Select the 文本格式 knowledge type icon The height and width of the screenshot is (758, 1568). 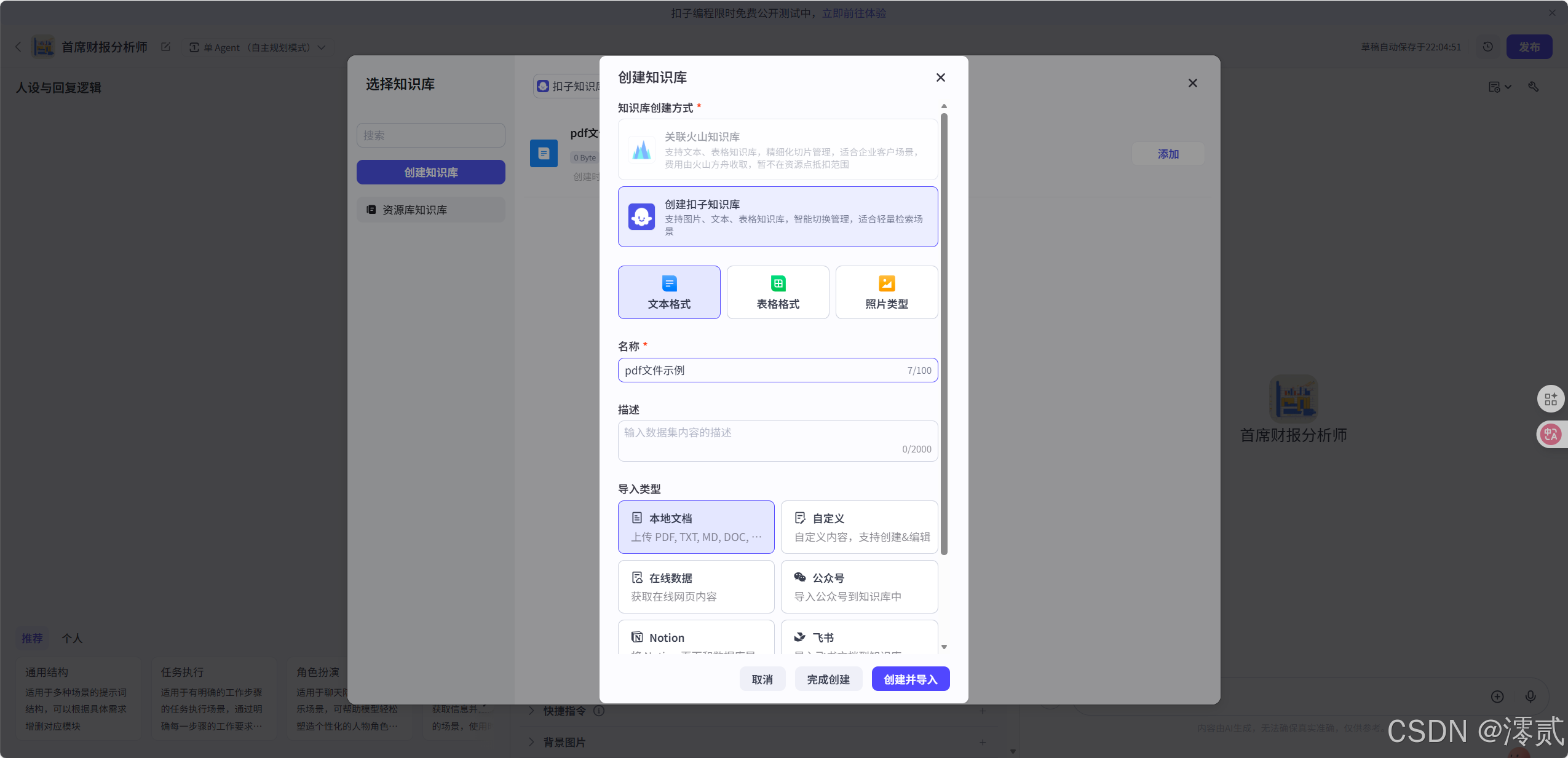(x=668, y=292)
